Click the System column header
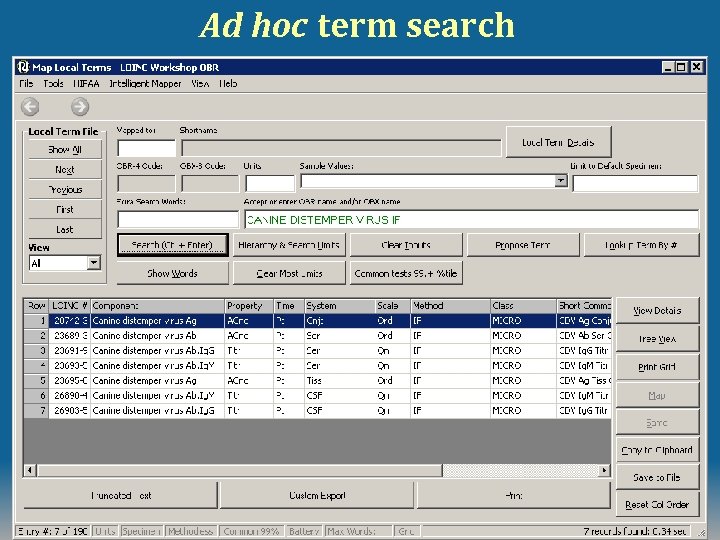720x540 pixels. point(339,306)
